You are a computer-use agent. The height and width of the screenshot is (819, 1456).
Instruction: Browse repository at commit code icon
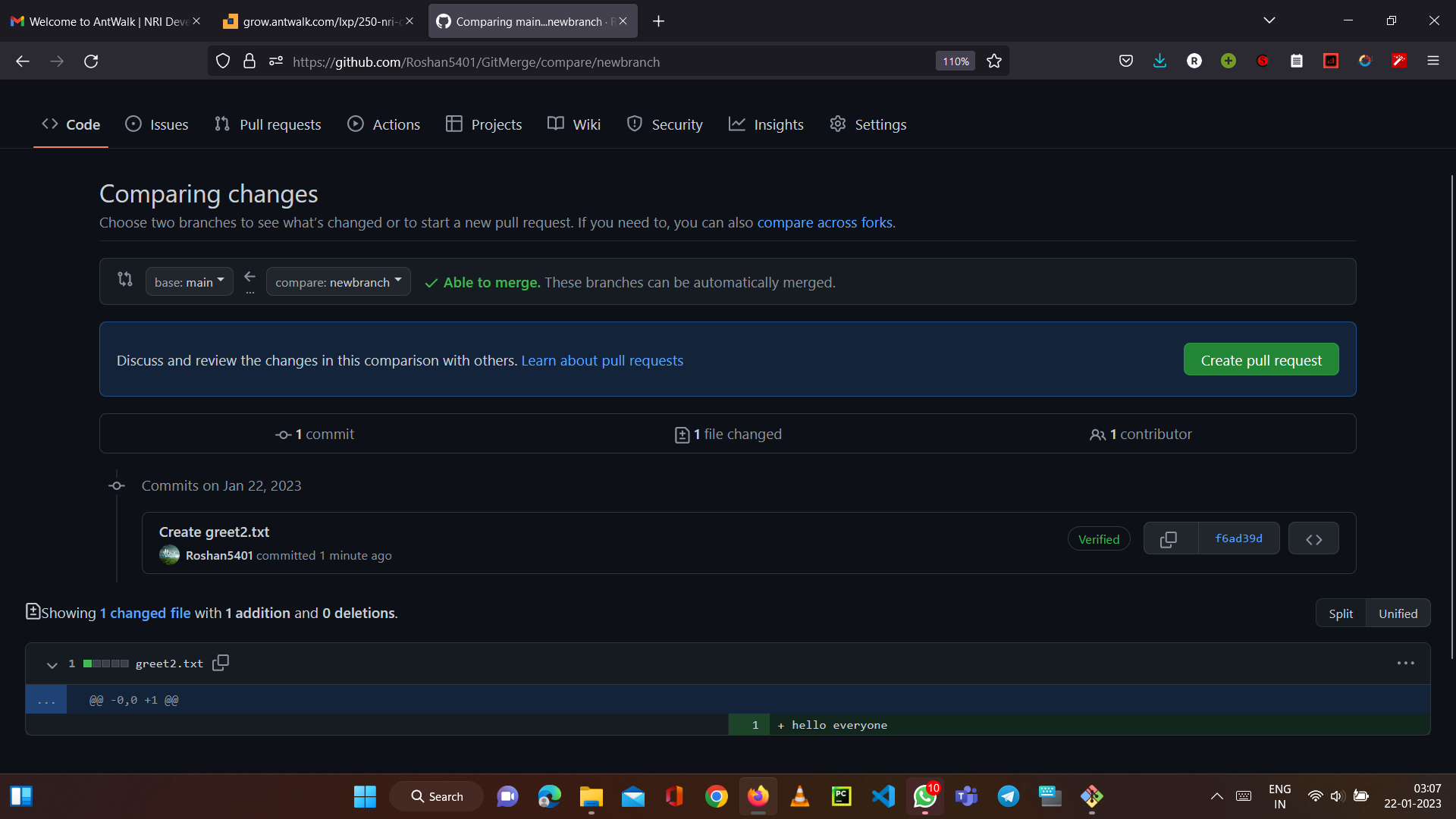coord(1313,539)
